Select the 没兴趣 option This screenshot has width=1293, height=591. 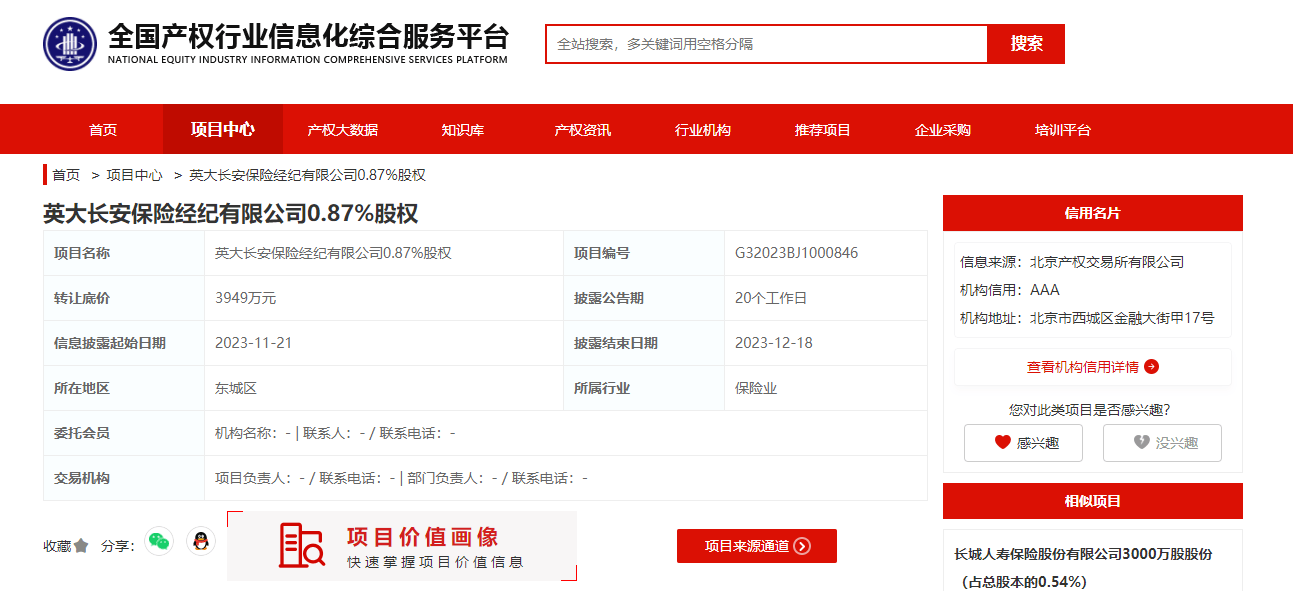coord(1162,442)
